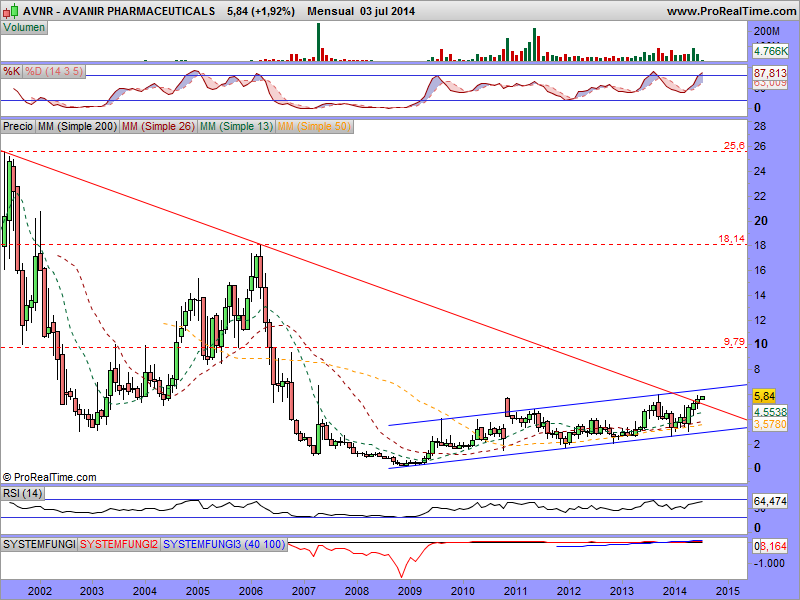
Task: Open the %D (14 3 5) settings label
Action: [x=54, y=71]
